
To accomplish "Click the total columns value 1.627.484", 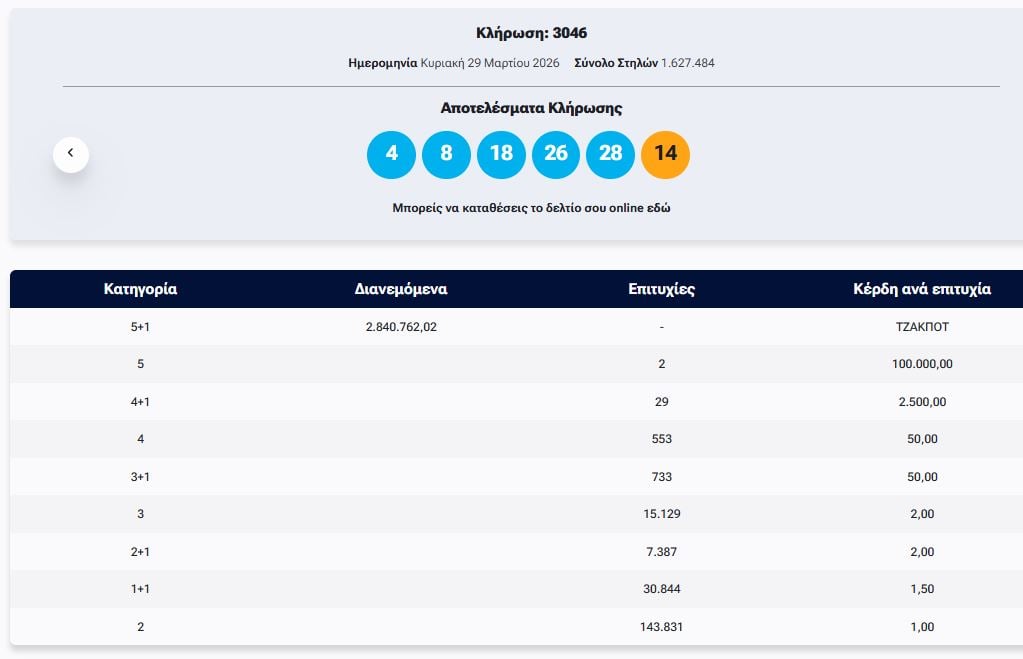I will pyautogui.click(x=687, y=63).
